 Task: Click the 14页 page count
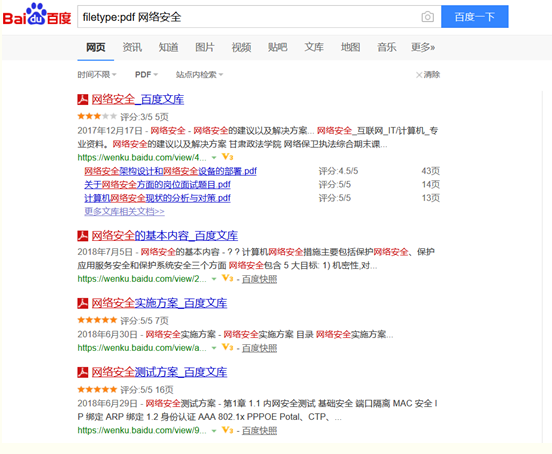point(431,185)
